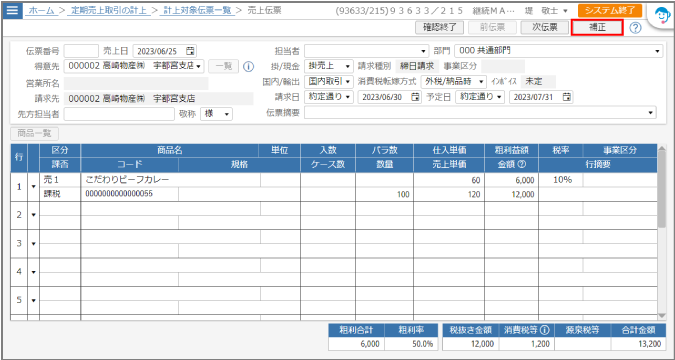Screen dimensions: 675x360
Task: Click row 1 区分 cell 売1
Action: [60, 180]
